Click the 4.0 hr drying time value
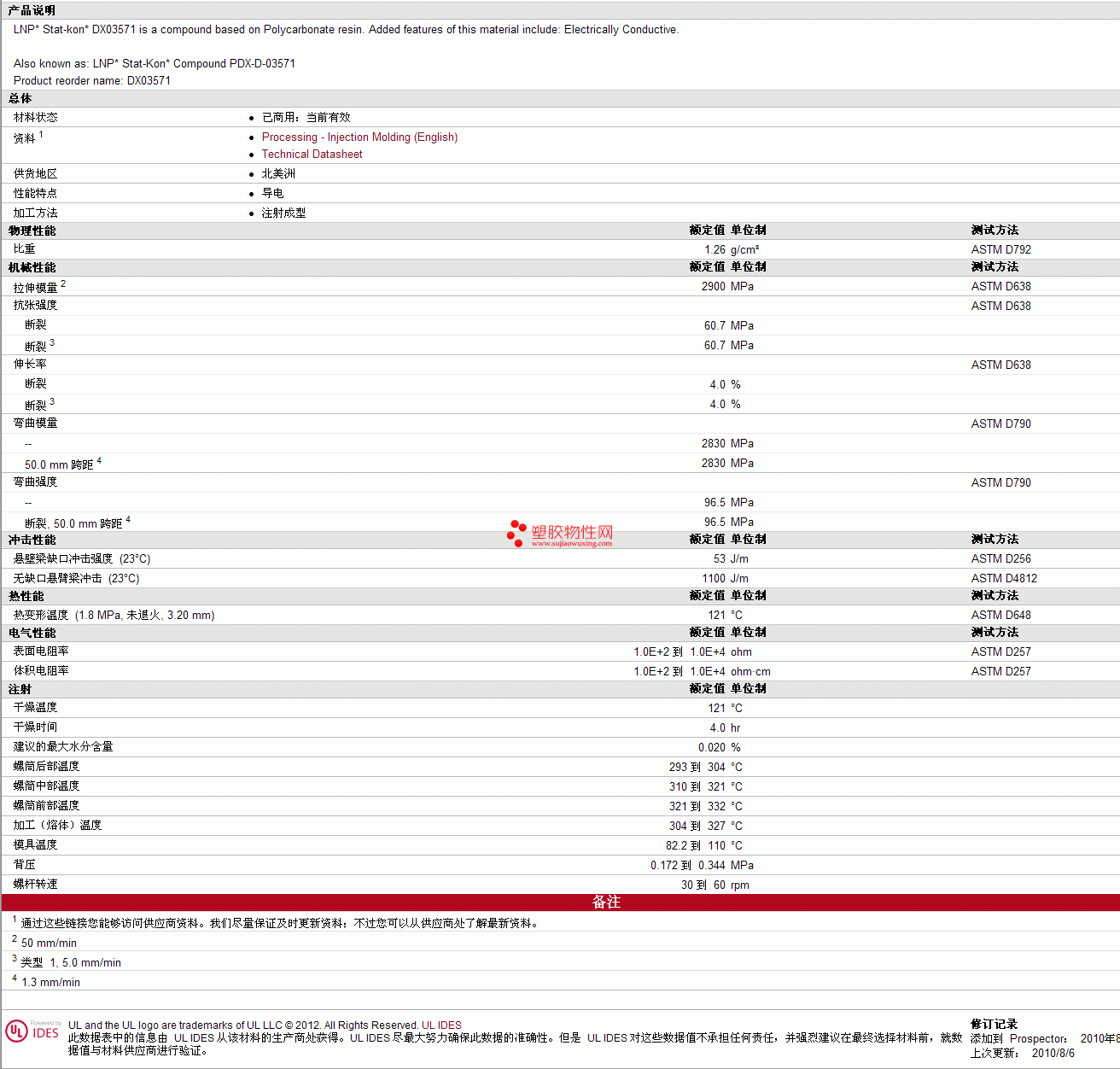Image resolution: width=1120 pixels, height=1069 pixels. point(725,728)
